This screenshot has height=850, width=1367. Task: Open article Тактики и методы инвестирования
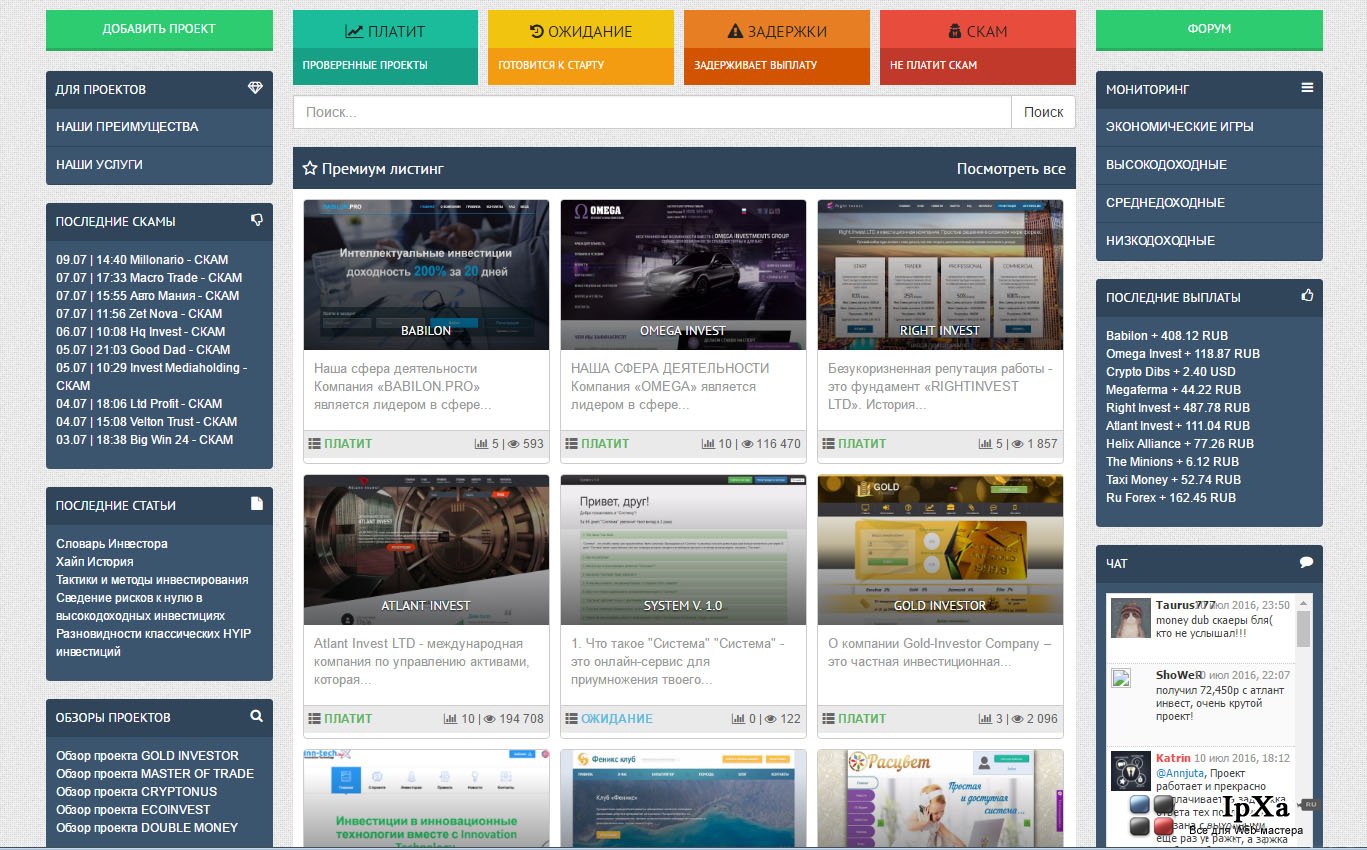(152, 580)
